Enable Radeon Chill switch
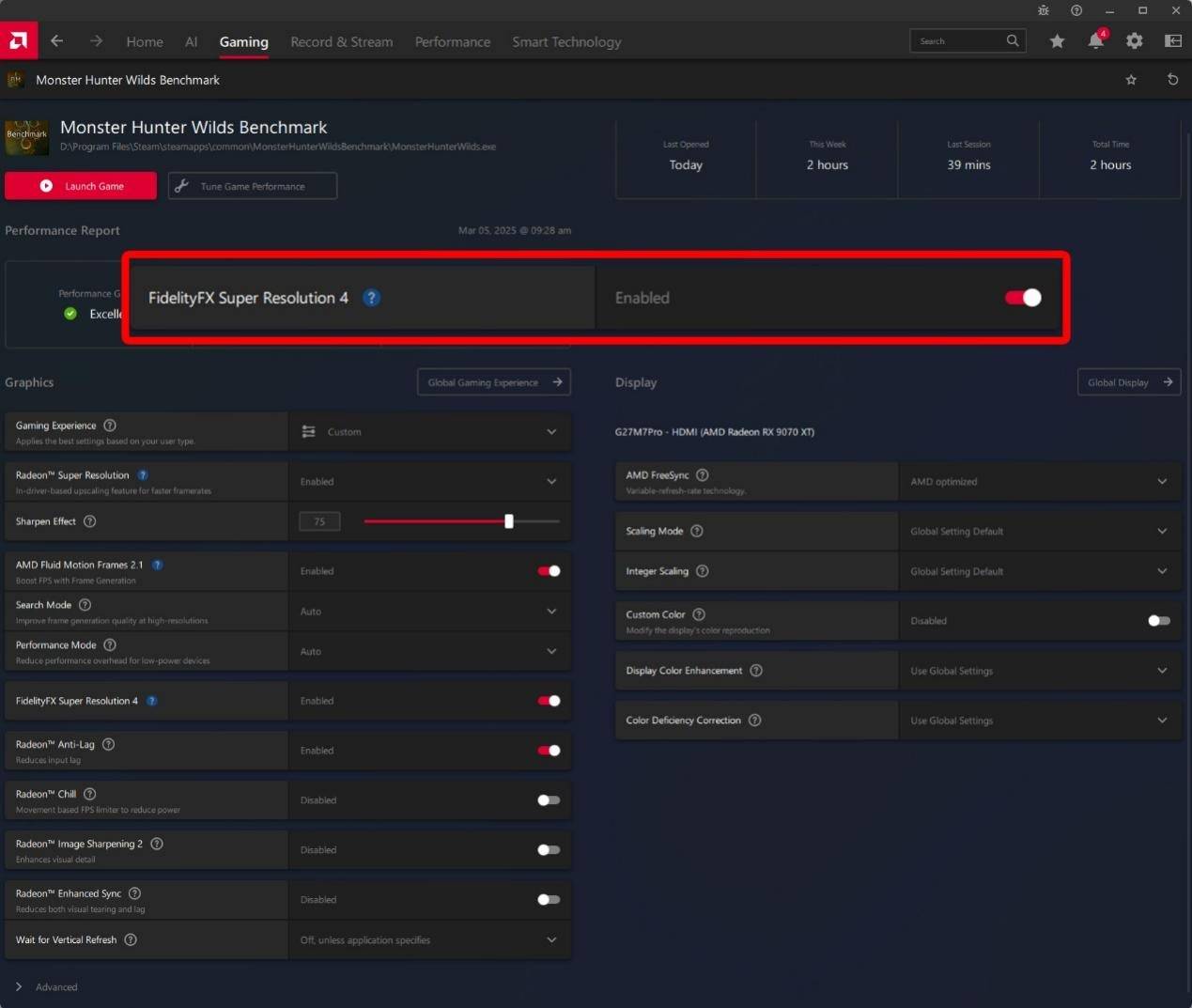The width and height of the screenshot is (1192, 1008). tap(549, 800)
